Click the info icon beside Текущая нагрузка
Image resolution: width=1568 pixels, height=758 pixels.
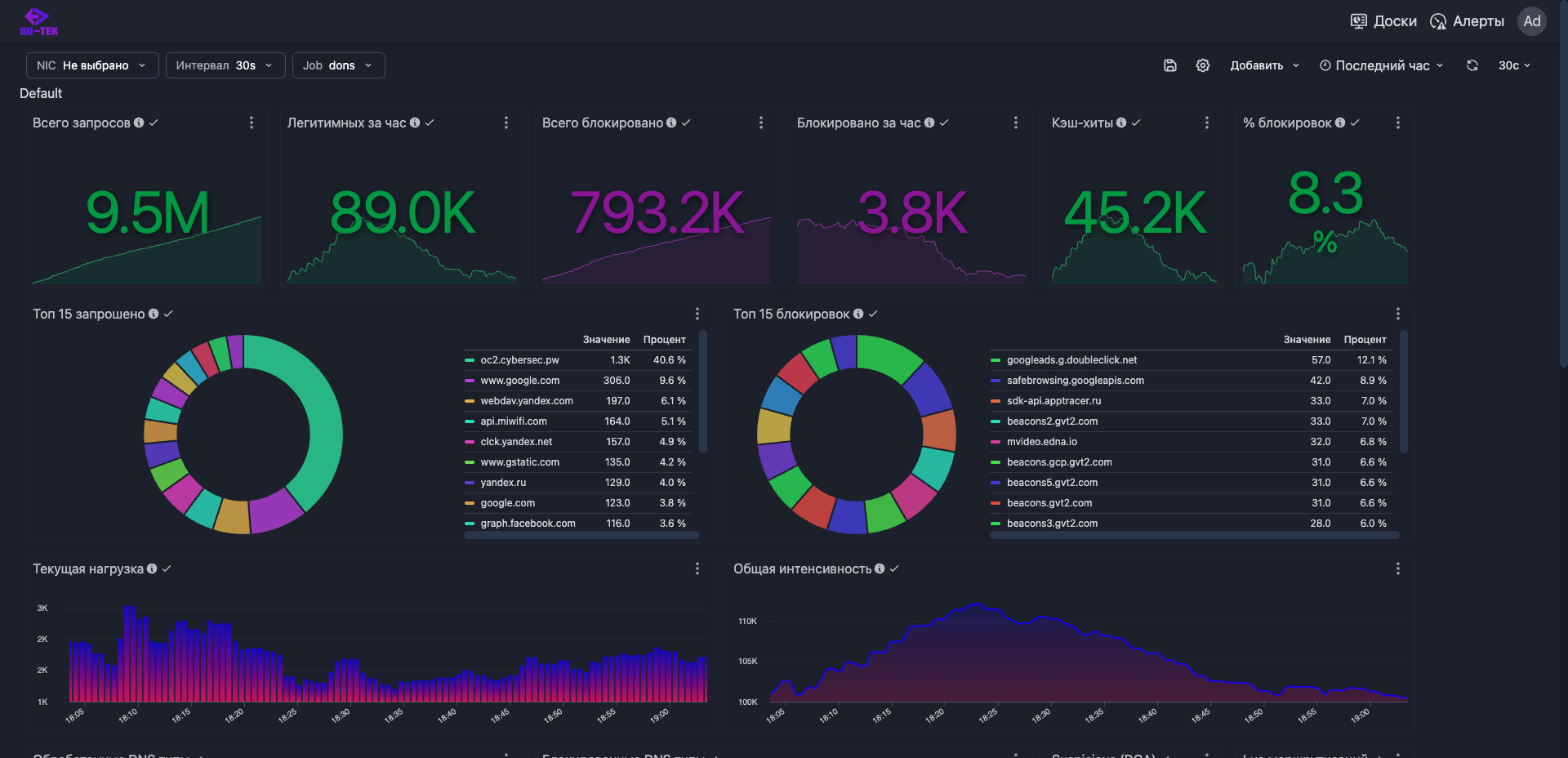tap(152, 568)
